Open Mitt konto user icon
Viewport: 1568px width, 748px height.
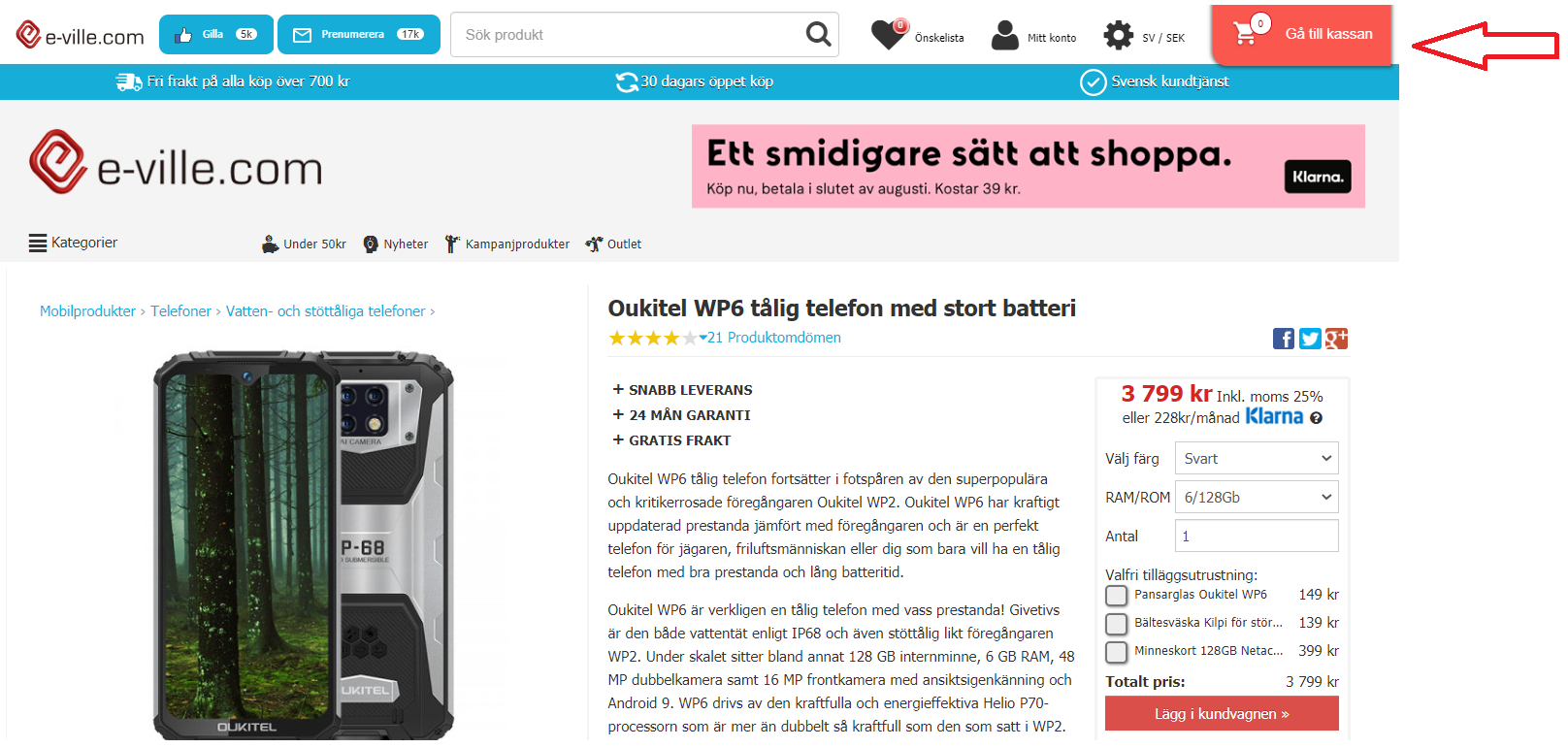pos(1005,36)
